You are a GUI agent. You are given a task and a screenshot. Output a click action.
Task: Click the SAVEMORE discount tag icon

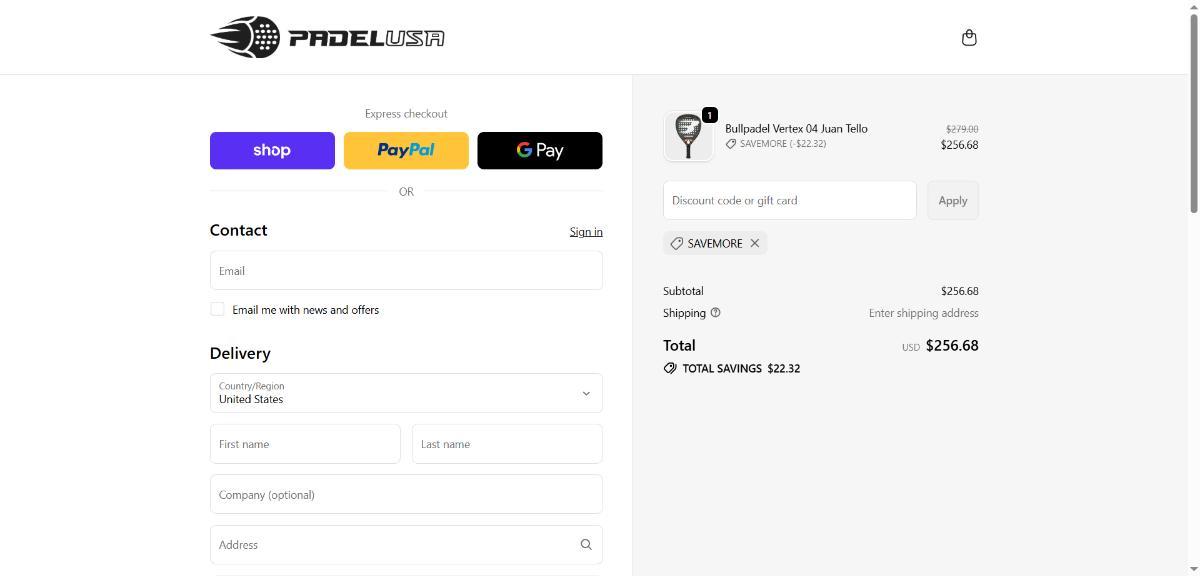point(677,243)
